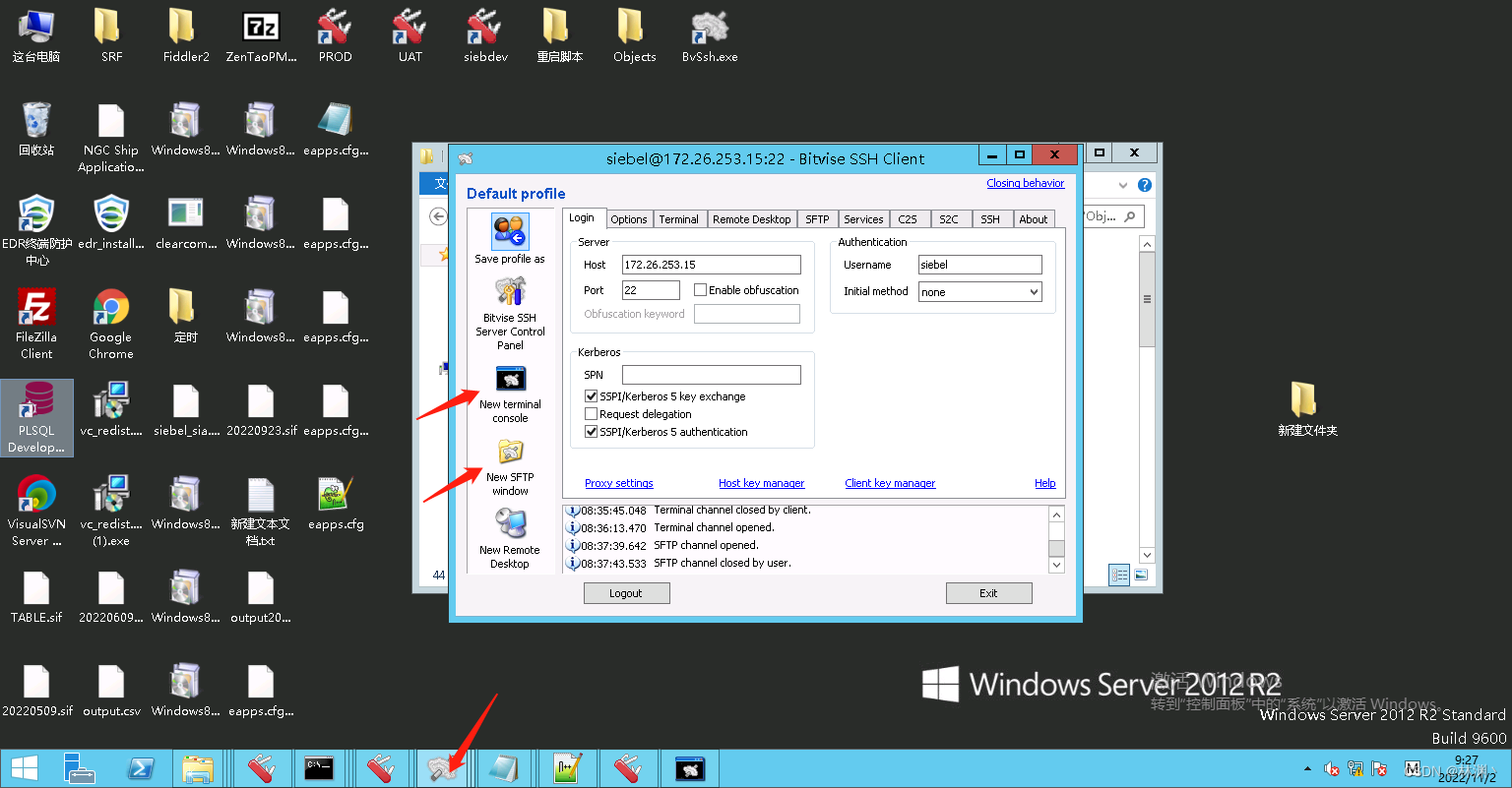
Task: Open the About tab
Action: [x=1033, y=219]
